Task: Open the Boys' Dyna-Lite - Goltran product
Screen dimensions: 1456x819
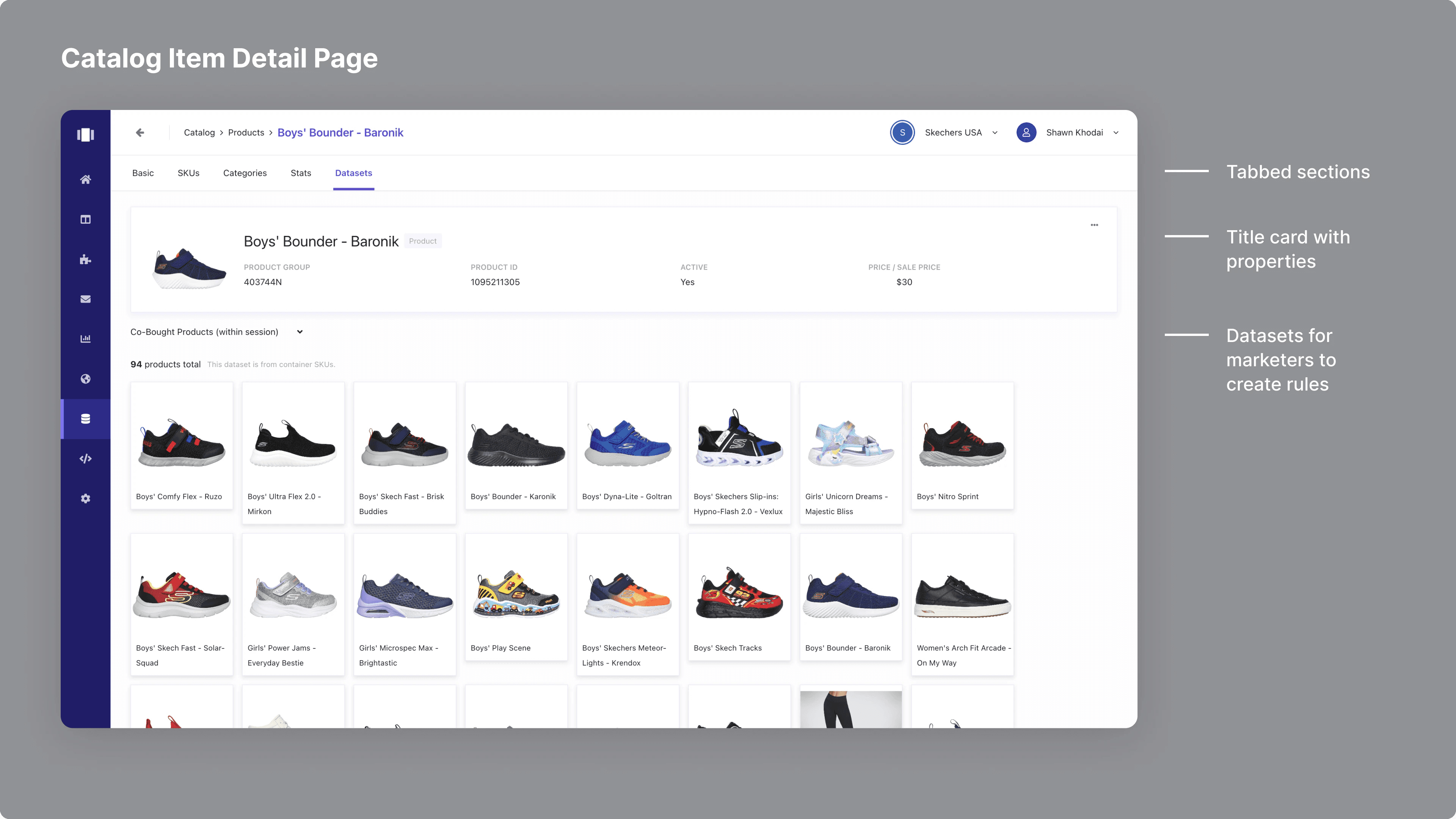Action: pyautogui.click(x=628, y=446)
